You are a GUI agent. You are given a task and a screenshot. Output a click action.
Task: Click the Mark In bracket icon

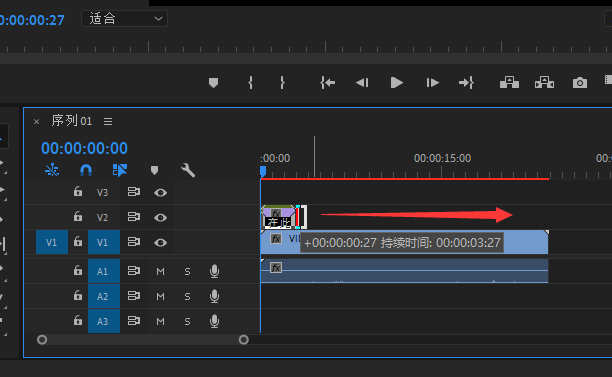[x=251, y=83]
